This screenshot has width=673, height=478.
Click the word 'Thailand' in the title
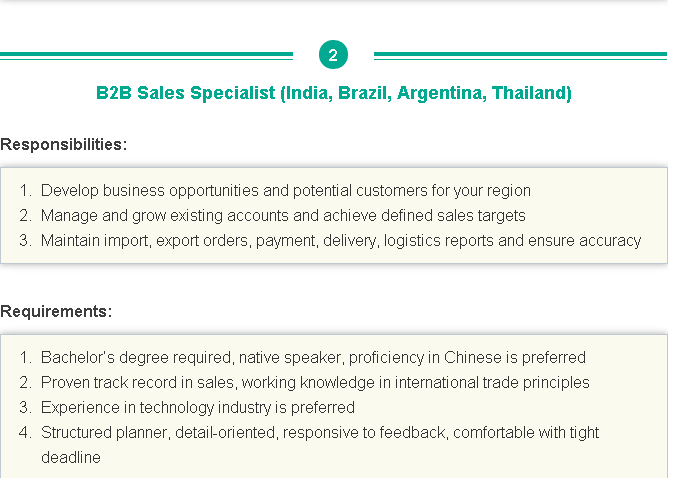(531, 93)
